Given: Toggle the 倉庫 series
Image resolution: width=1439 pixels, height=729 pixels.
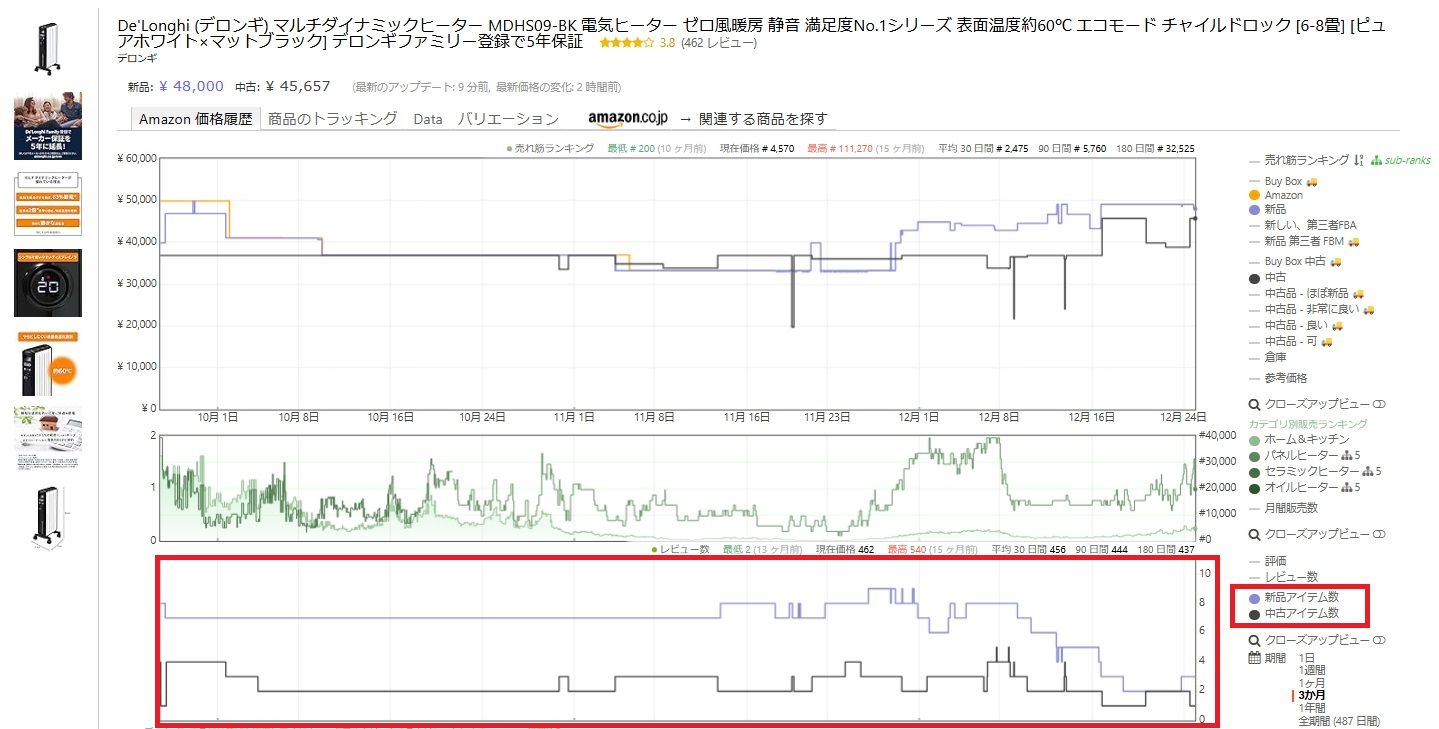Looking at the screenshot, I should 1268,357.
